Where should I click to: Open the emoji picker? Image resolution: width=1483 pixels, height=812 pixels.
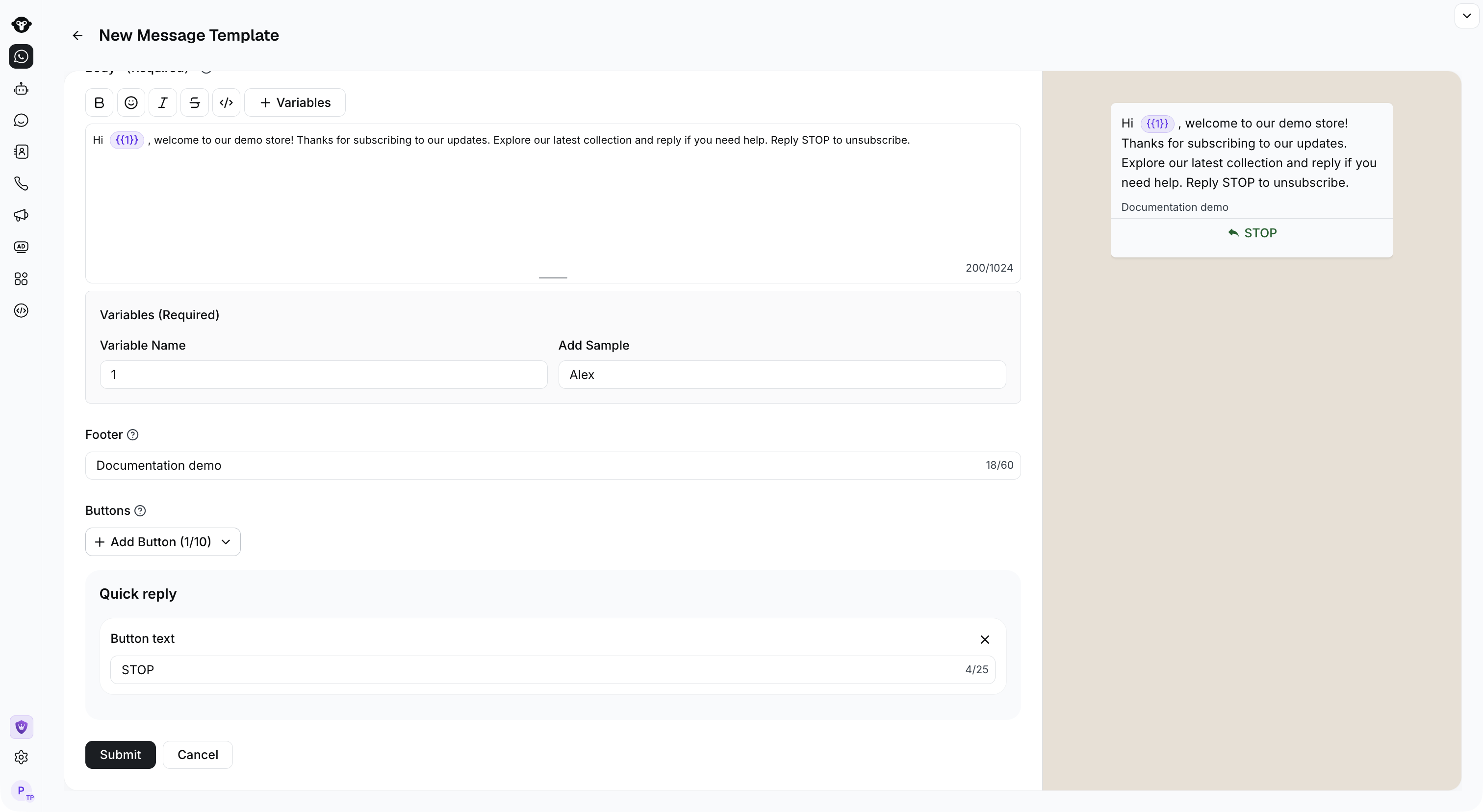(130, 102)
